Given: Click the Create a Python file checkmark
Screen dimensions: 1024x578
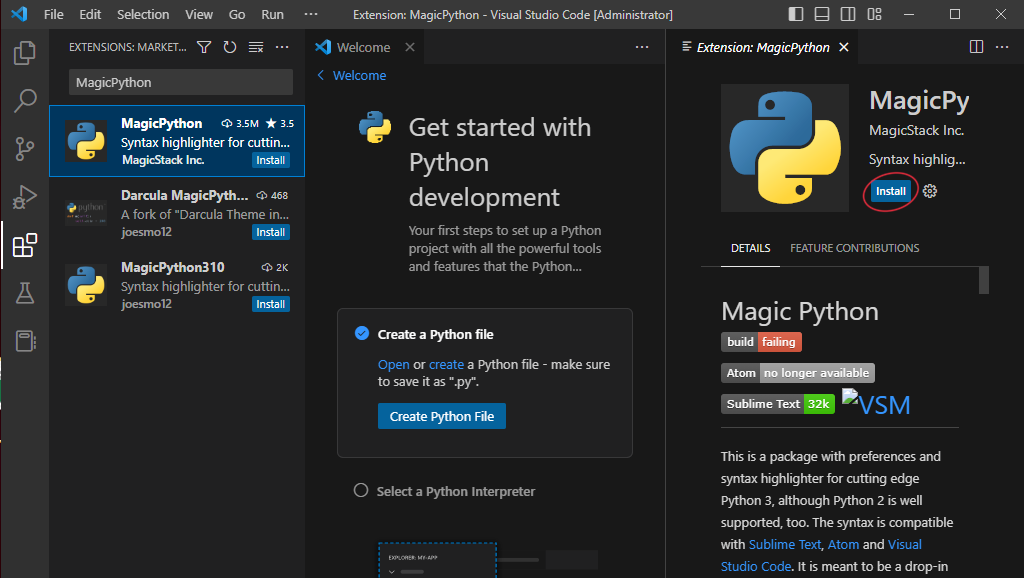Looking at the screenshot, I should pyautogui.click(x=362, y=334).
